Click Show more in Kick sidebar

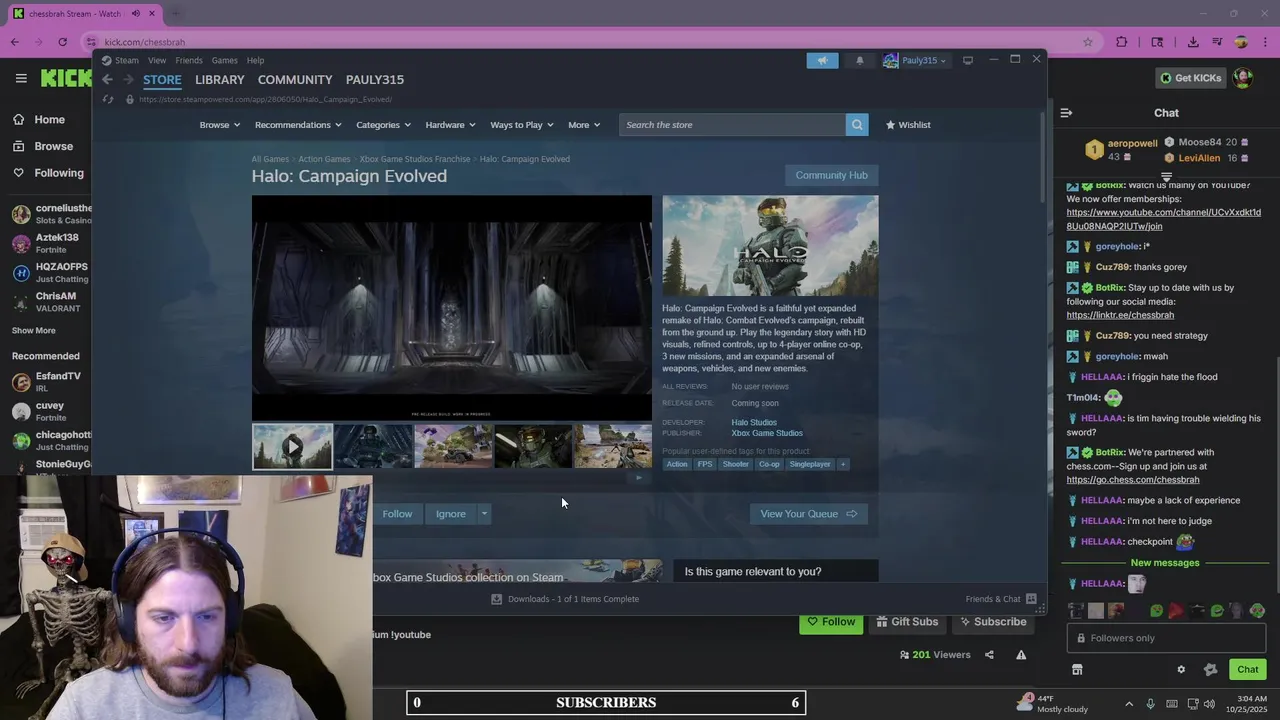click(34, 331)
